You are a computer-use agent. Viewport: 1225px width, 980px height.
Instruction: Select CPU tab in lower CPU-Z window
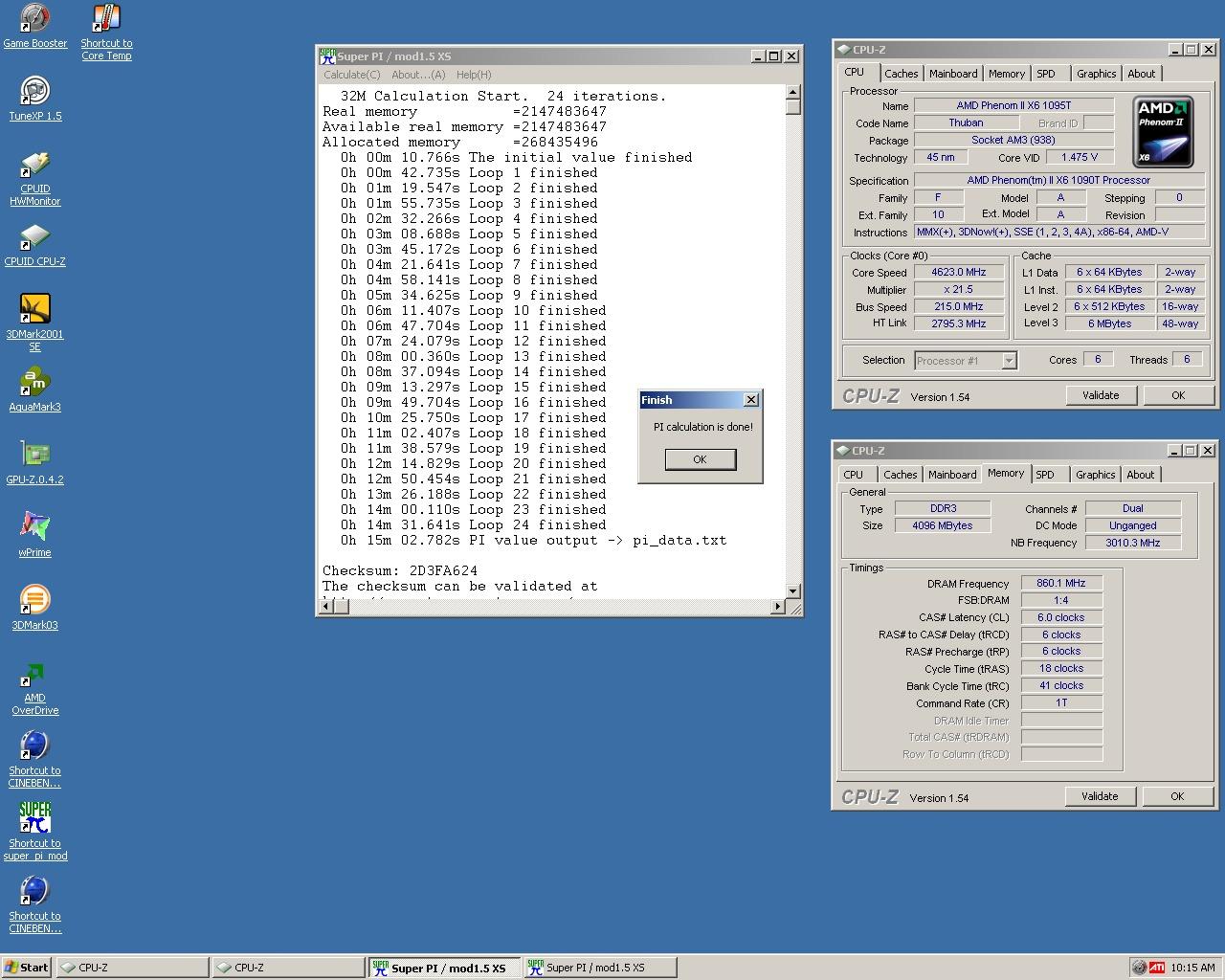[853, 475]
